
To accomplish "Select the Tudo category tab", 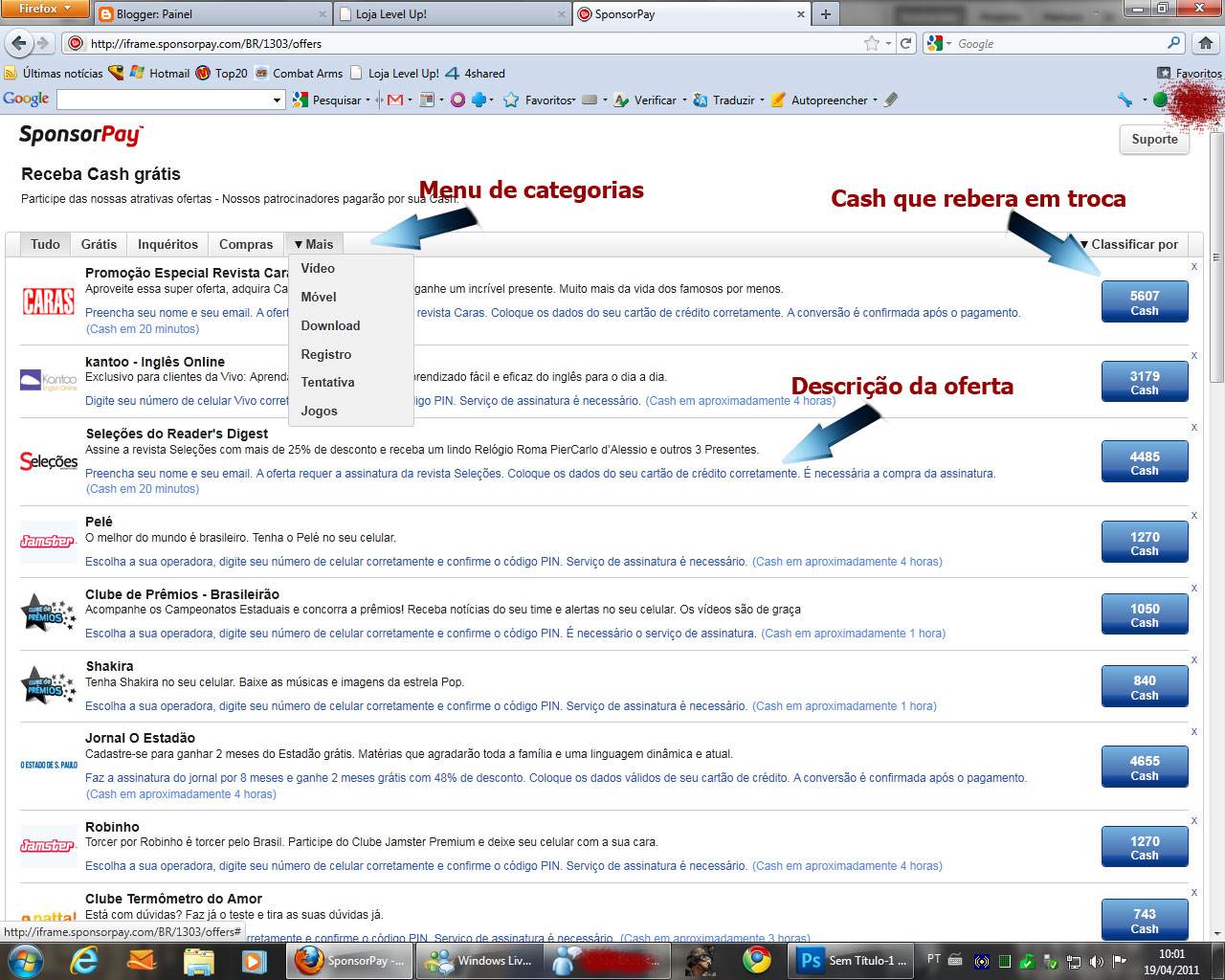I will (45, 244).
